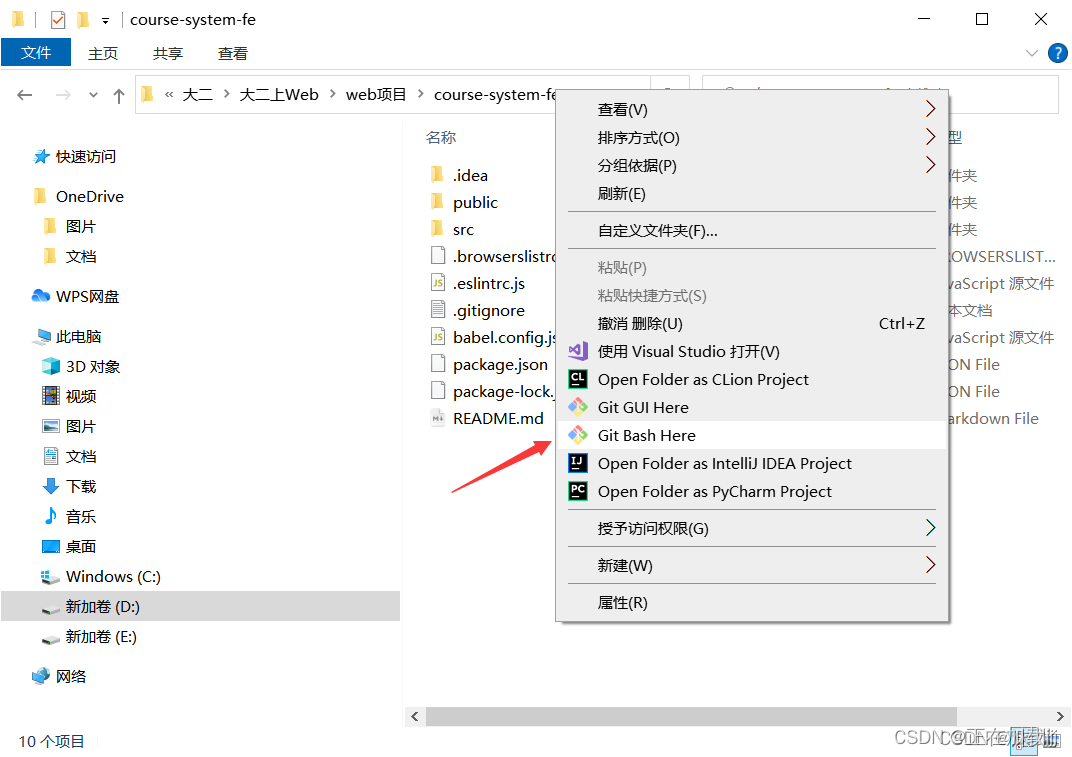Select Git GUI Here menu entry
1072x757 pixels.
click(x=751, y=407)
